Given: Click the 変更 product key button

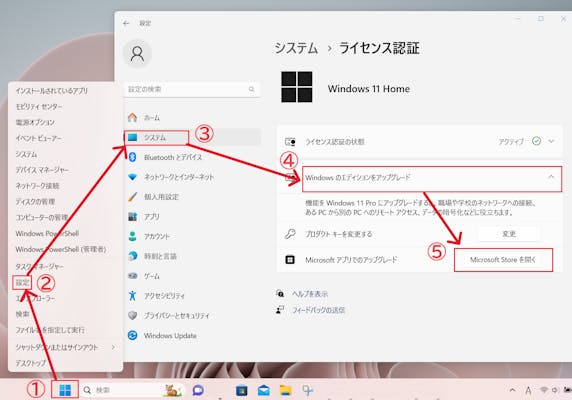Looking at the screenshot, I should pyautogui.click(x=509, y=234).
